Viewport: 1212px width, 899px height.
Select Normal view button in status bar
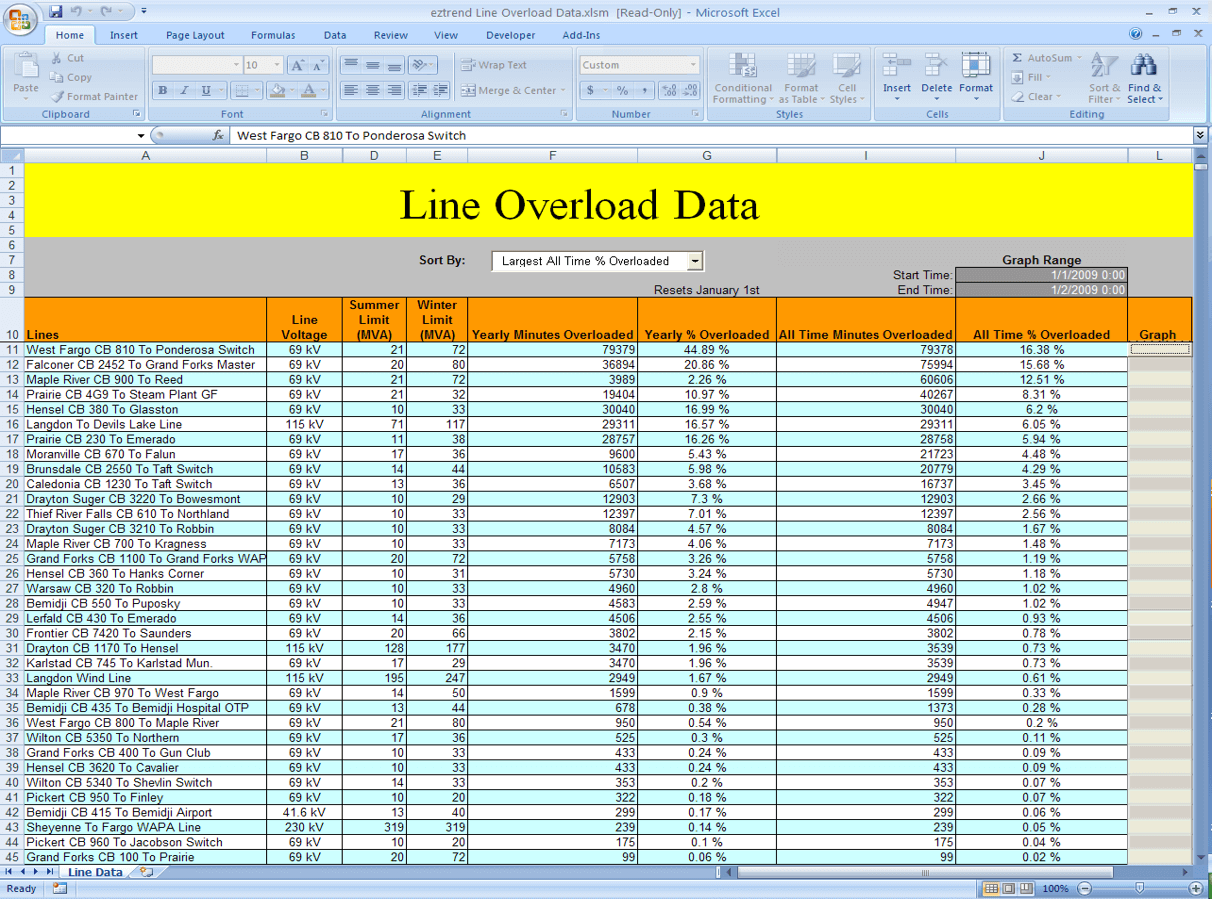coord(991,888)
